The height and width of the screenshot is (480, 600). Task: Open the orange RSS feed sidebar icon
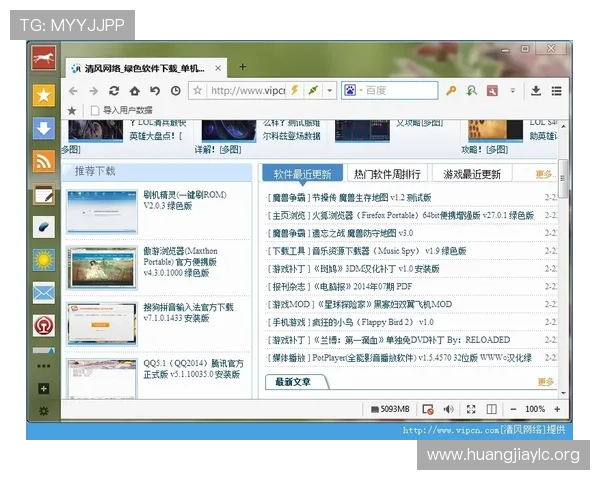(44, 161)
